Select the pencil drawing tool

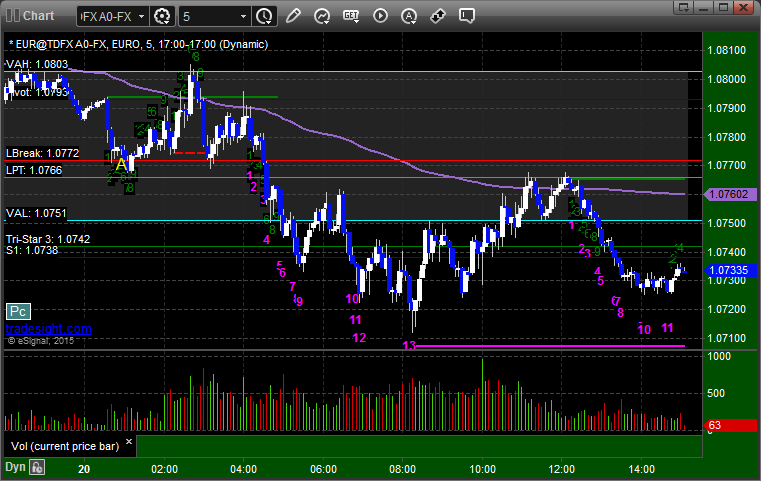293,16
